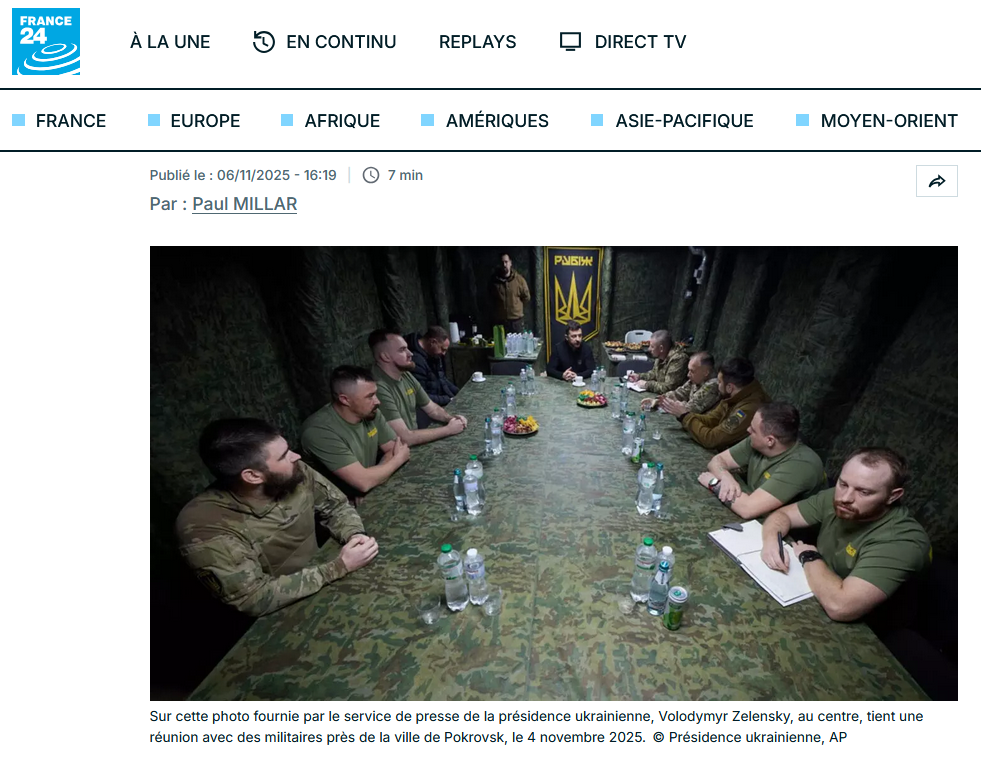Click the photo caption text below image
981x757 pixels.
(x=536, y=726)
